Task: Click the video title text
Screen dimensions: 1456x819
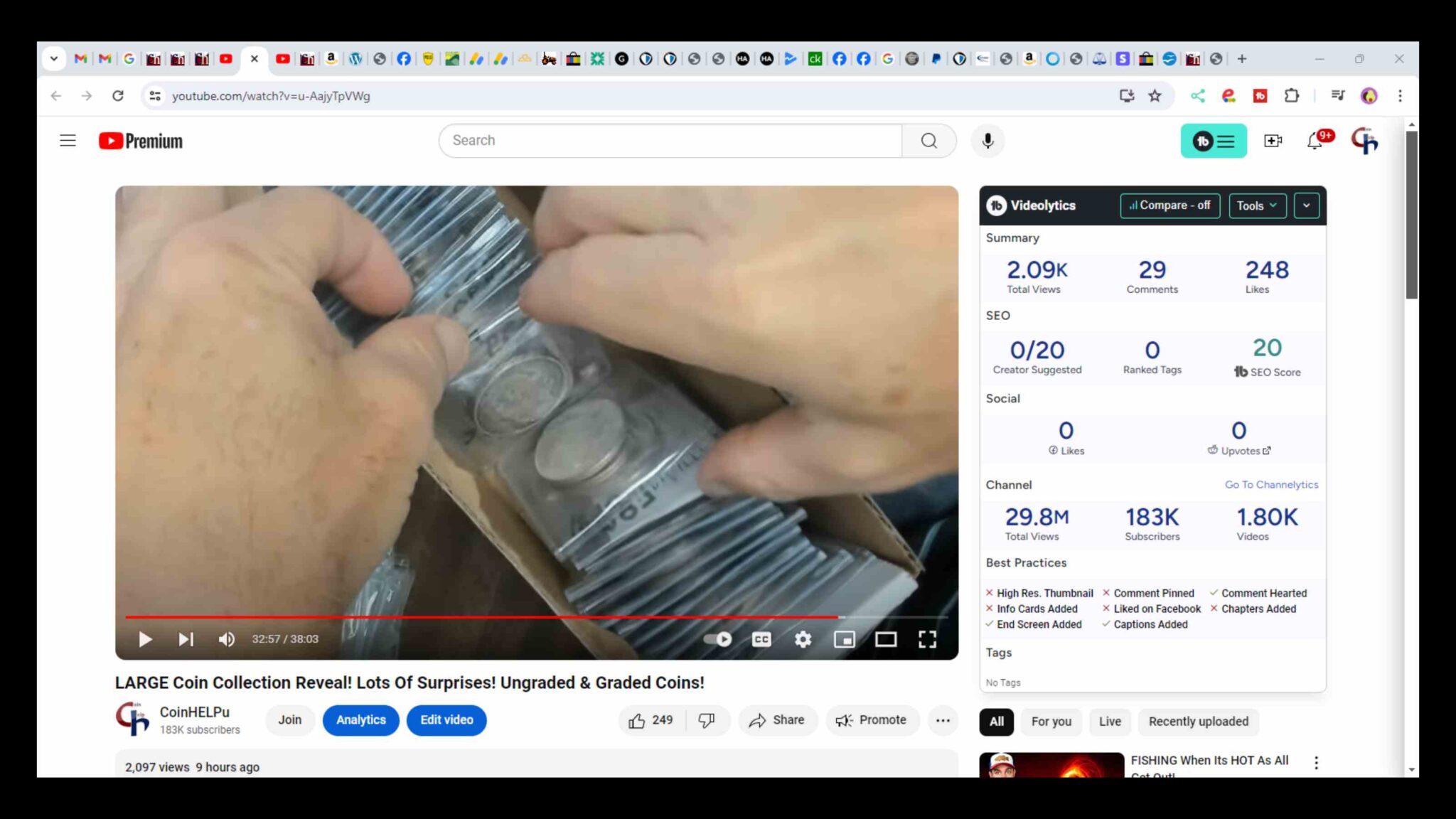Action: pyautogui.click(x=409, y=682)
